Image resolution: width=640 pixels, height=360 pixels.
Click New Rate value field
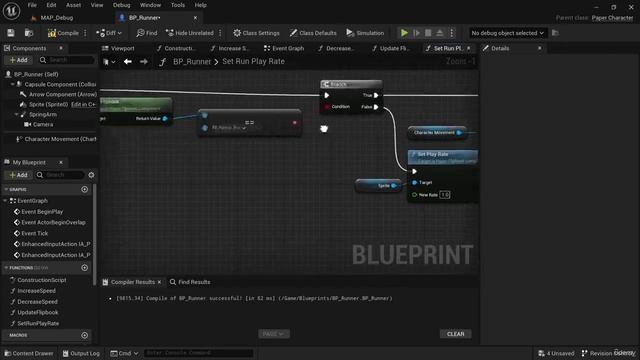pyautogui.click(x=445, y=195)
